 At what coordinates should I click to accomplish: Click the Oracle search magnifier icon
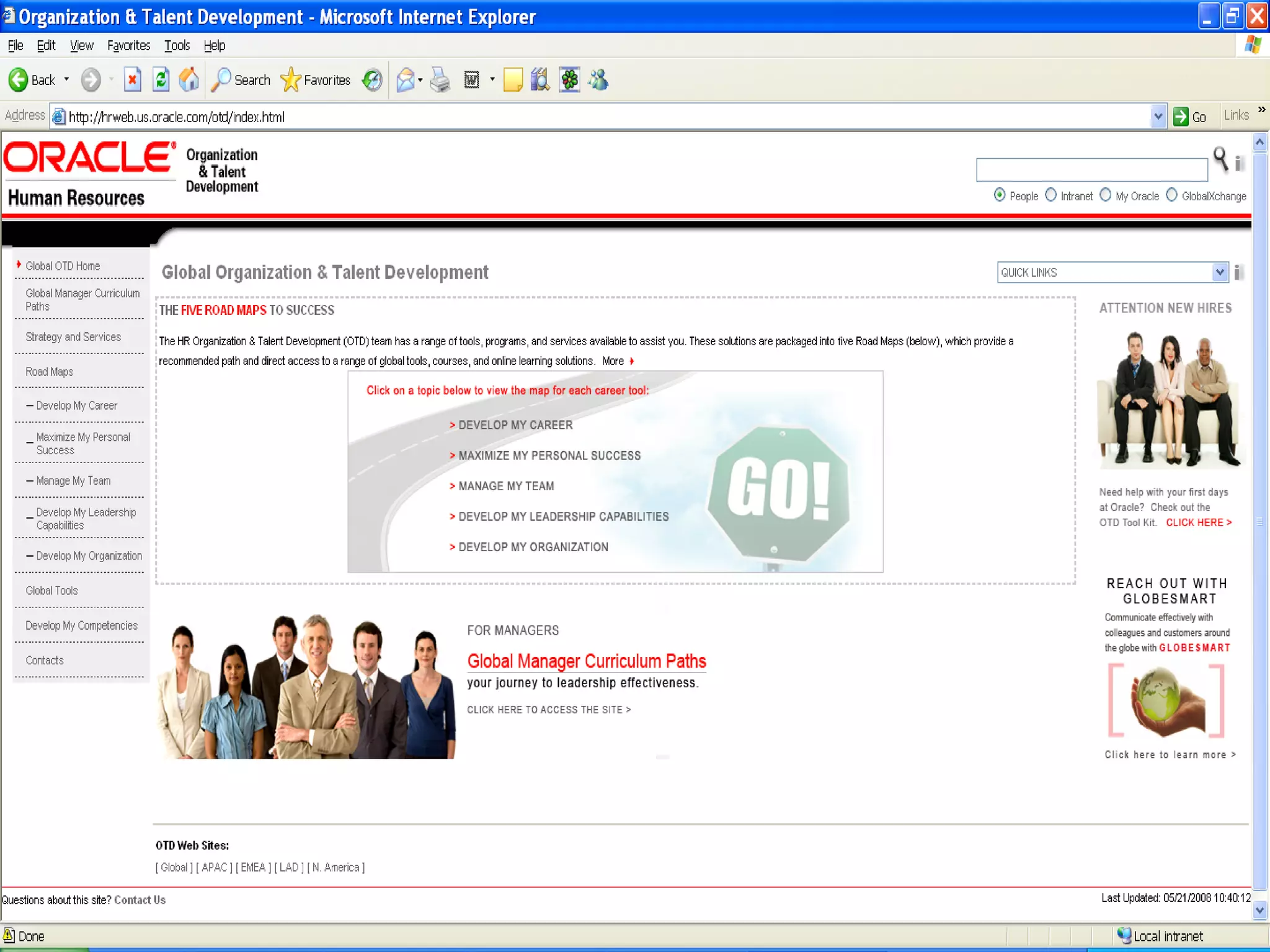pyautogui.click(x=1220, y=159)
